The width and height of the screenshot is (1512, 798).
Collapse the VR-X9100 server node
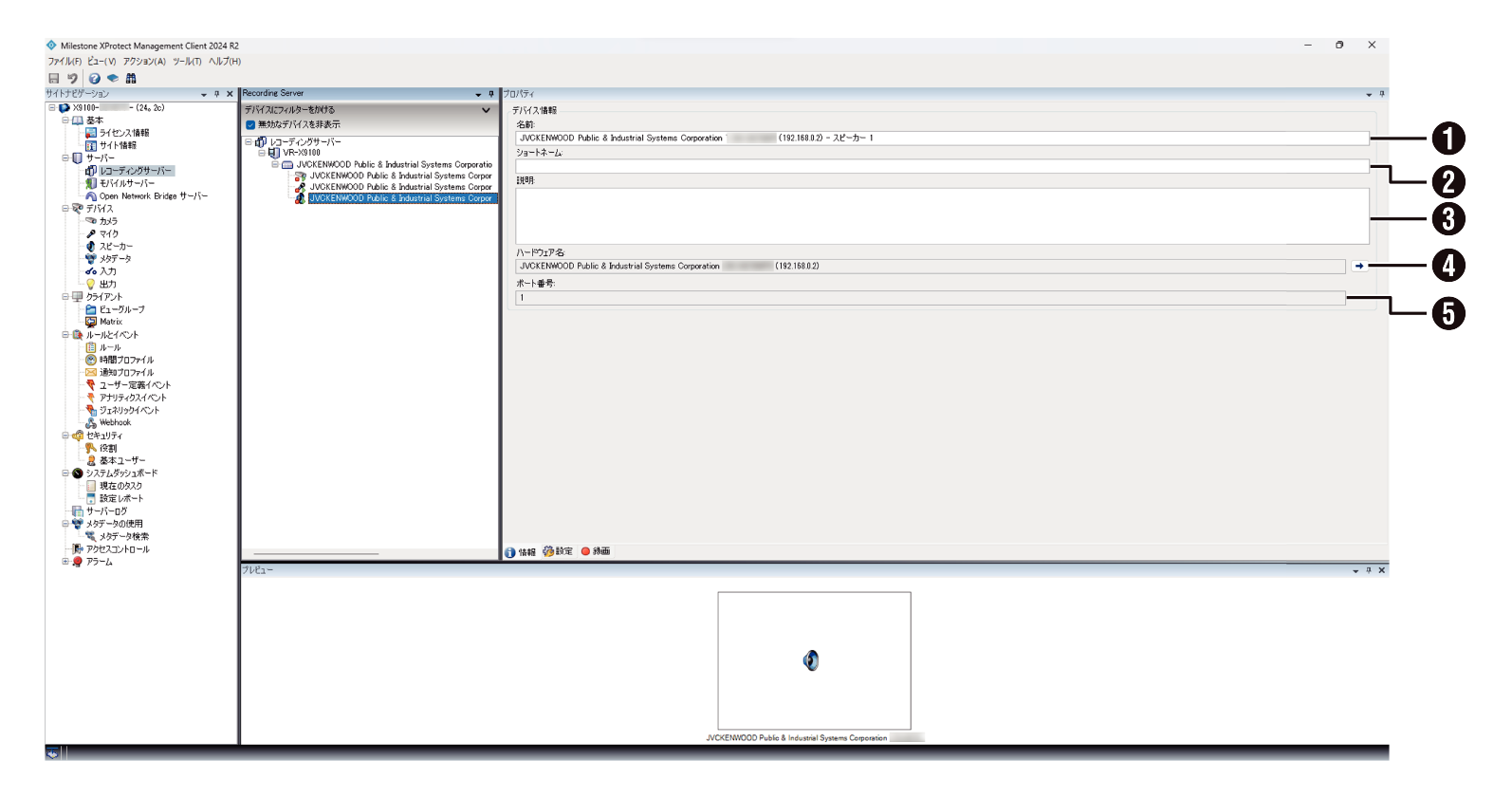point(262,153)
